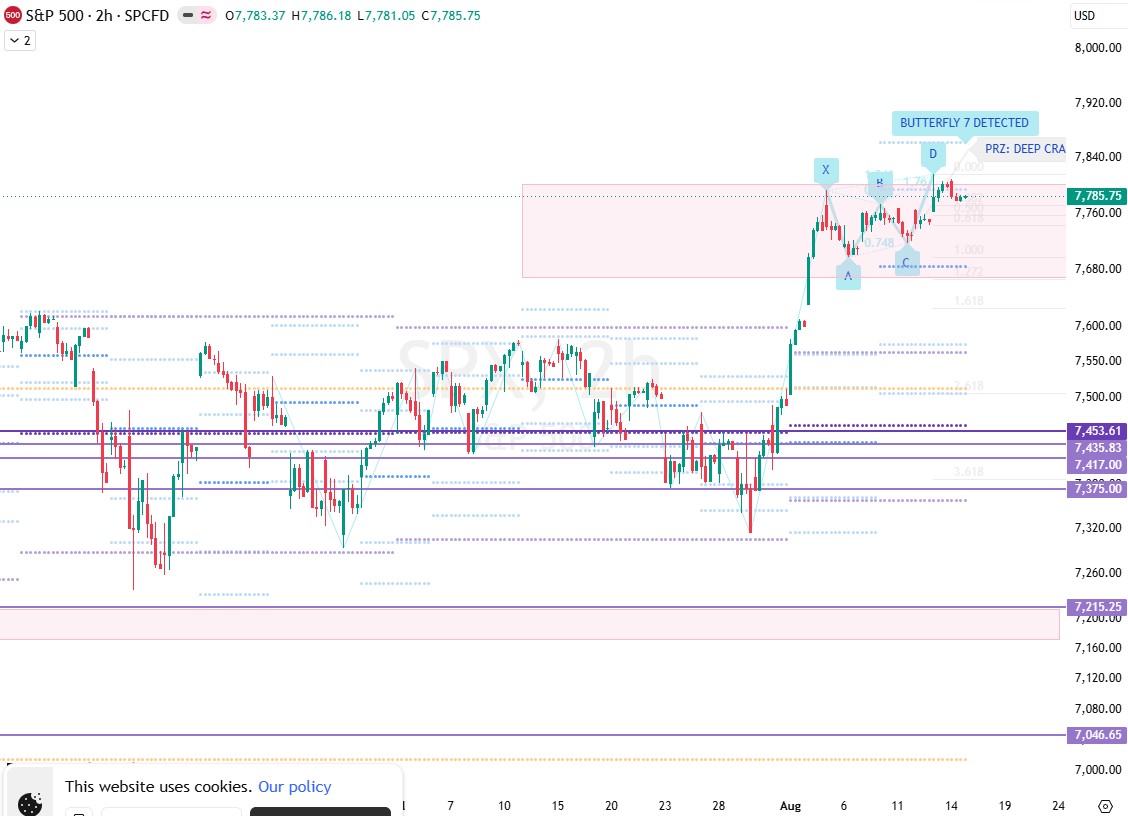Click the open value O7,783.37

pos(255,16)
